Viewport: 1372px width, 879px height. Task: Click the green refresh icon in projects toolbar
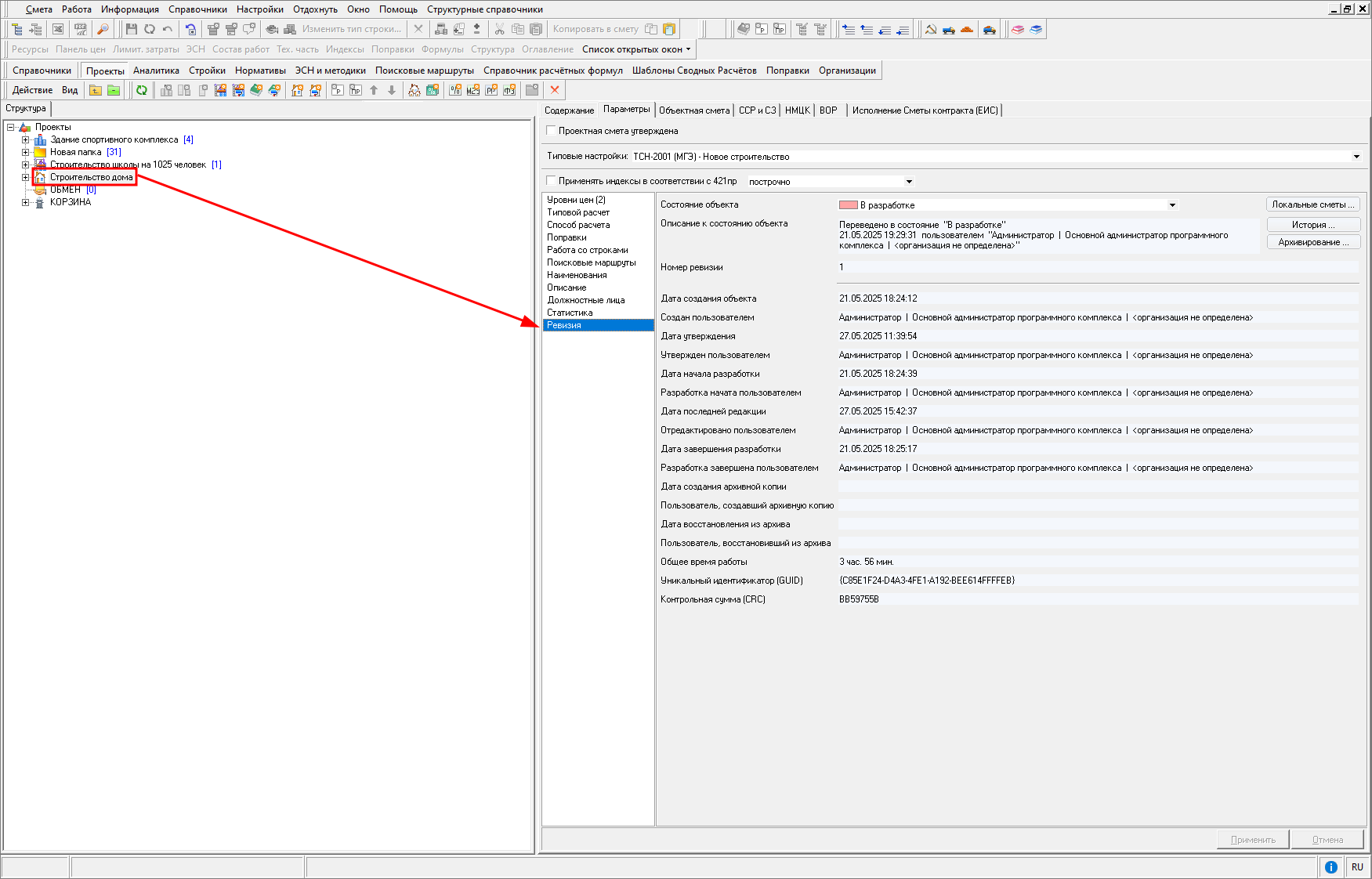pyautogui.click(x=142, y=90)
